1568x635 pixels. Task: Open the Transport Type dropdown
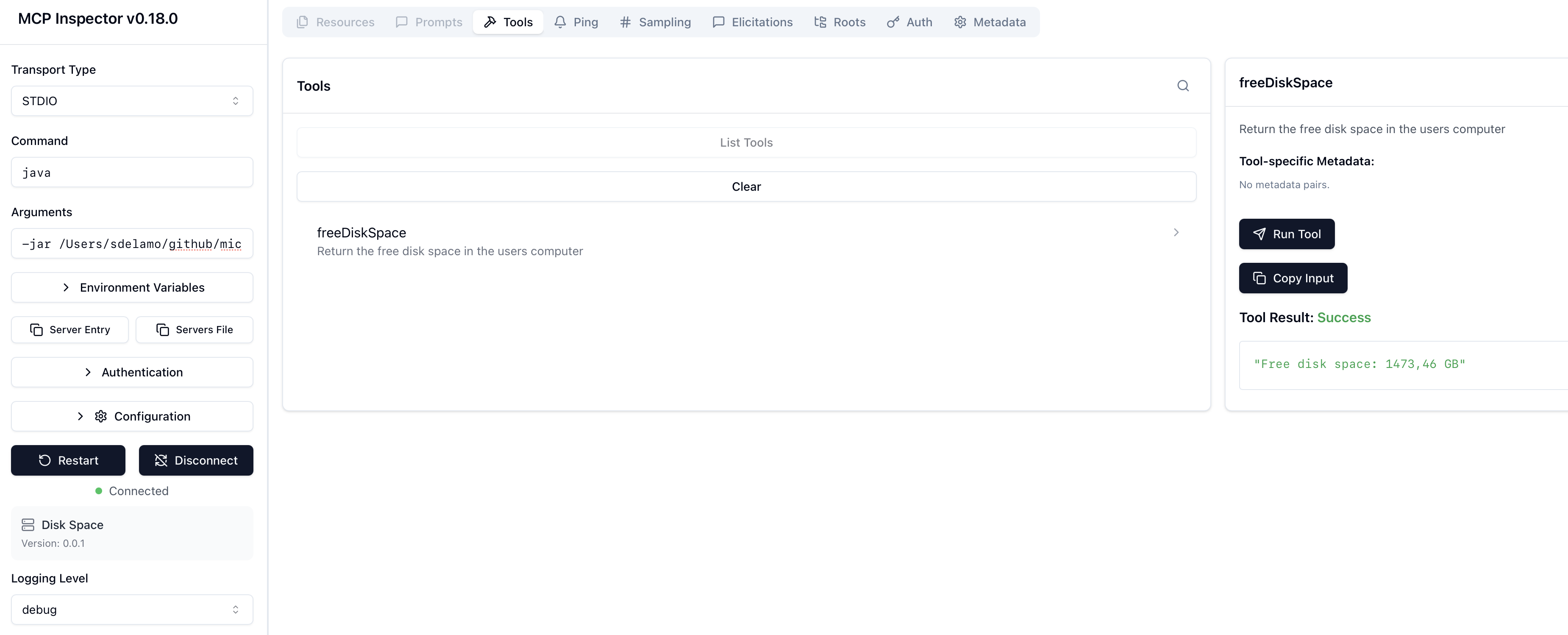pyautogui.click(x=131, y=101)
